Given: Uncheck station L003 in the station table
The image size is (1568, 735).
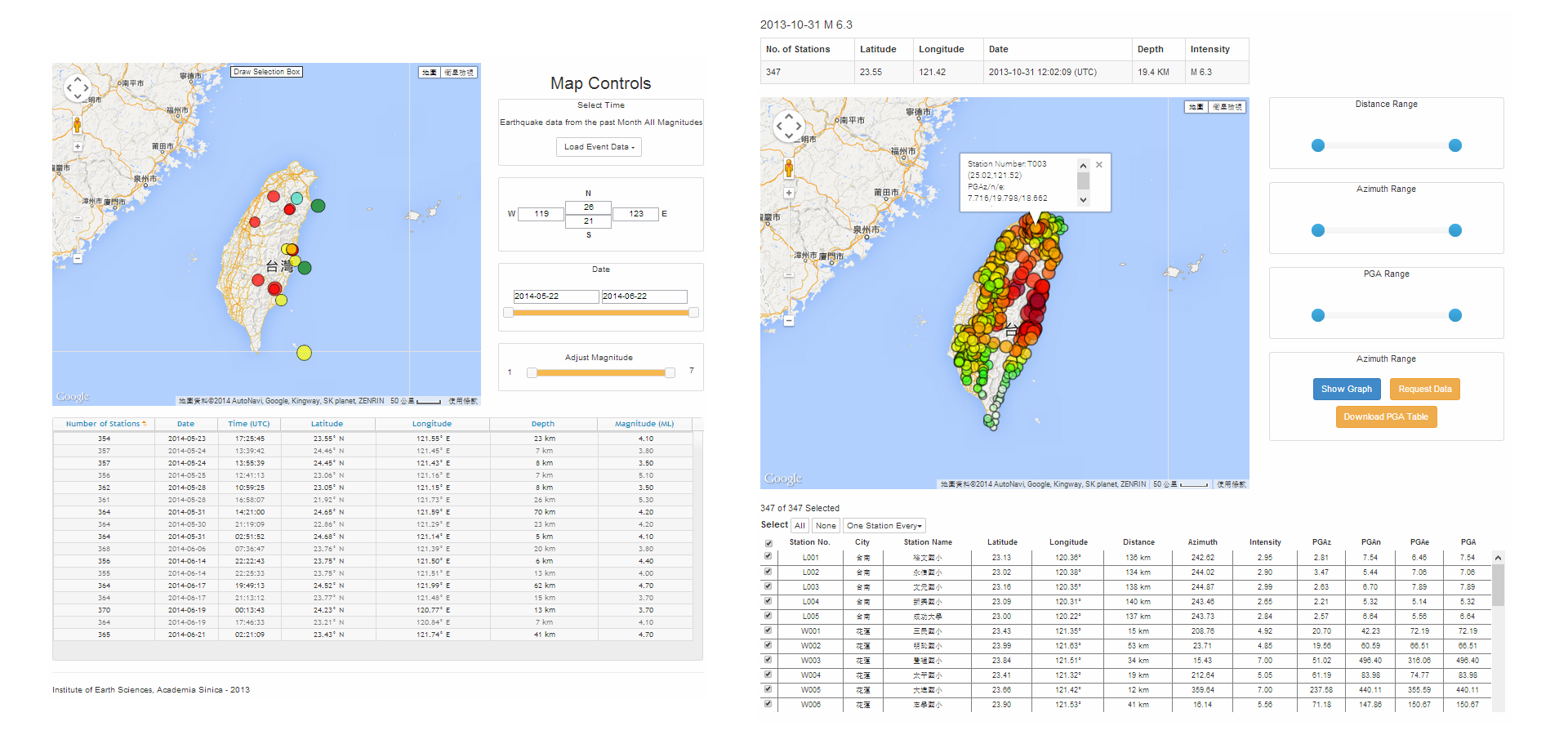Looking at the screenshot, I should (x=768, y=586).
